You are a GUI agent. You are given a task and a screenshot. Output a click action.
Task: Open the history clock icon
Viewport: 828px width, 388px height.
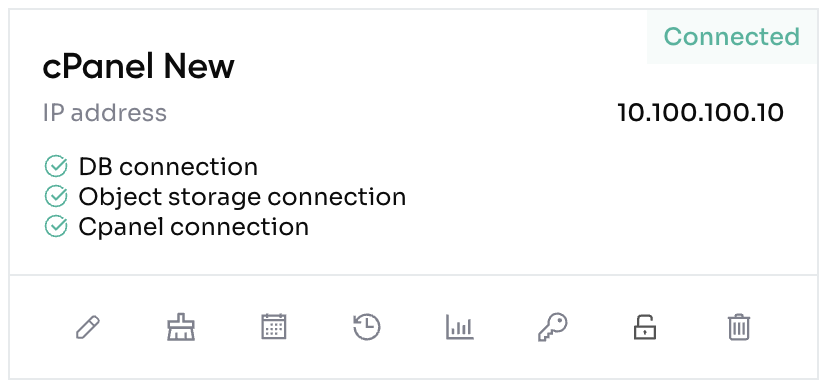(367, 327)
